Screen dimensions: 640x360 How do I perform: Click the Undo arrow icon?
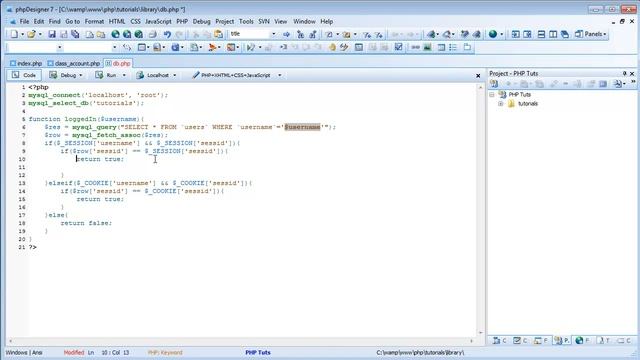click(167, 34)
